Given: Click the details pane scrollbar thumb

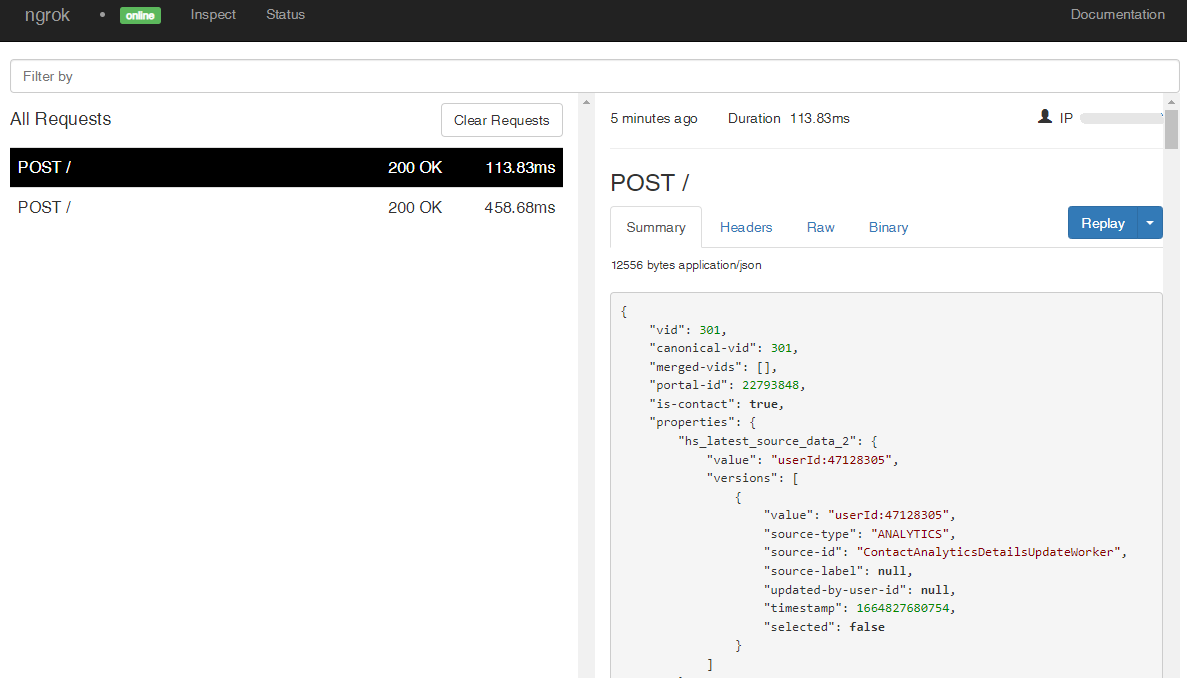Looking at the screenshot, I should (1171, 129).
